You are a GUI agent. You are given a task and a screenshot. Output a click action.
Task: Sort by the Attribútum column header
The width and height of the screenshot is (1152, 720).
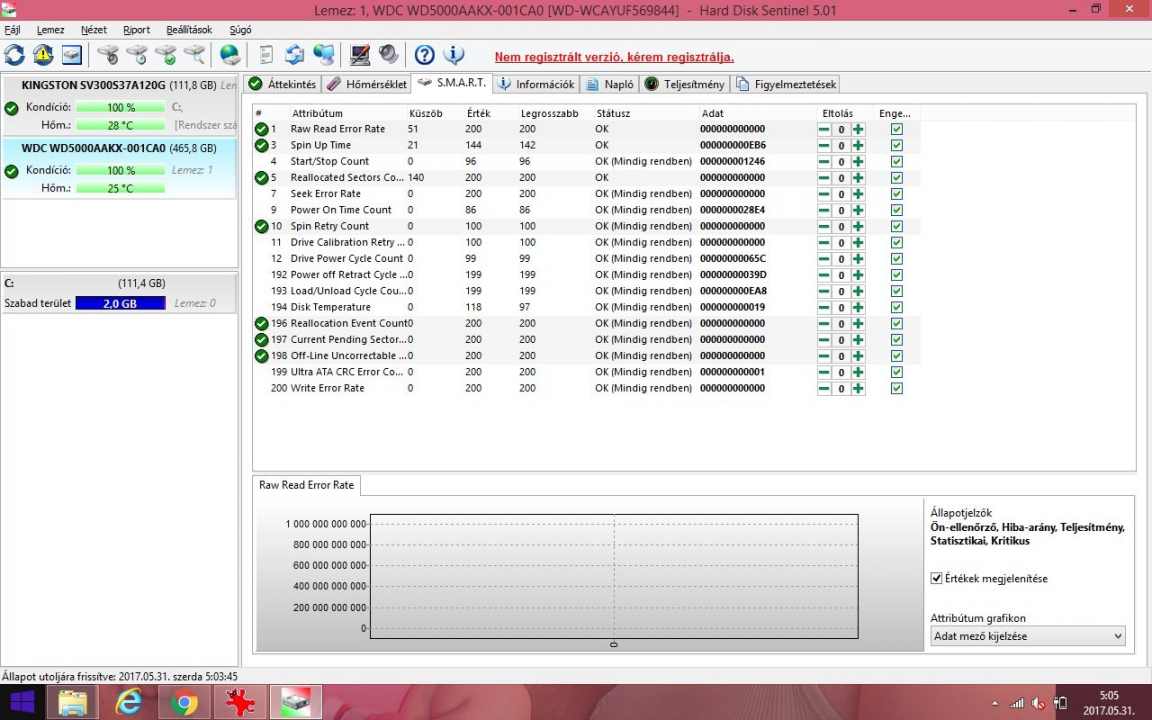tap(317, 113)
